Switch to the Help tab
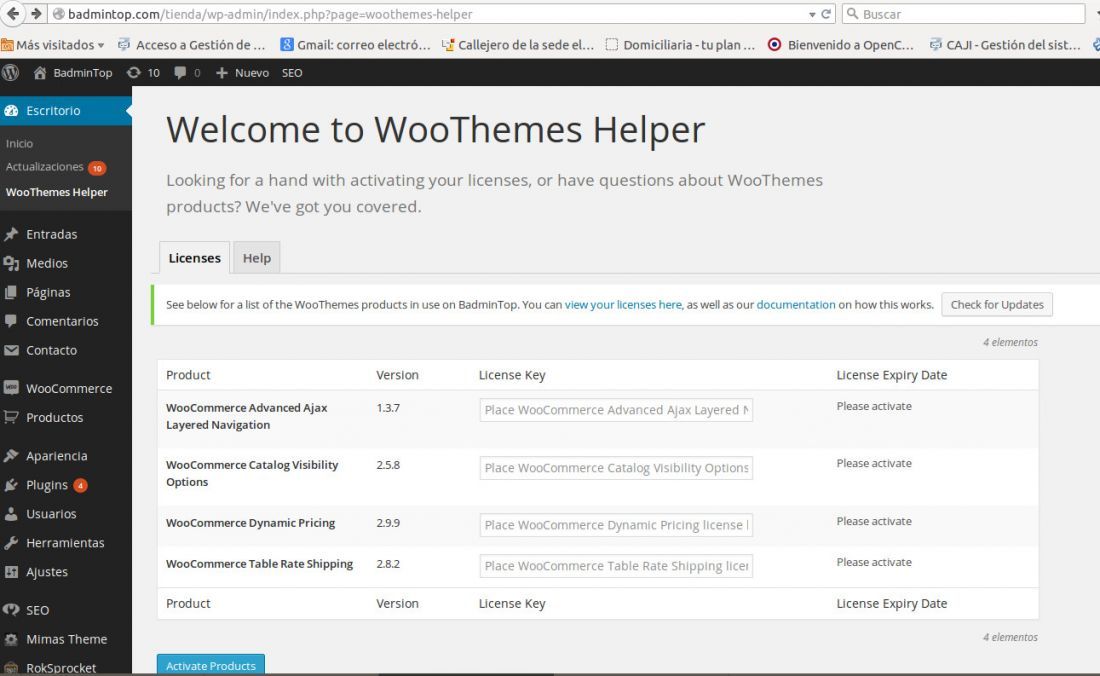 click(257, 258)
